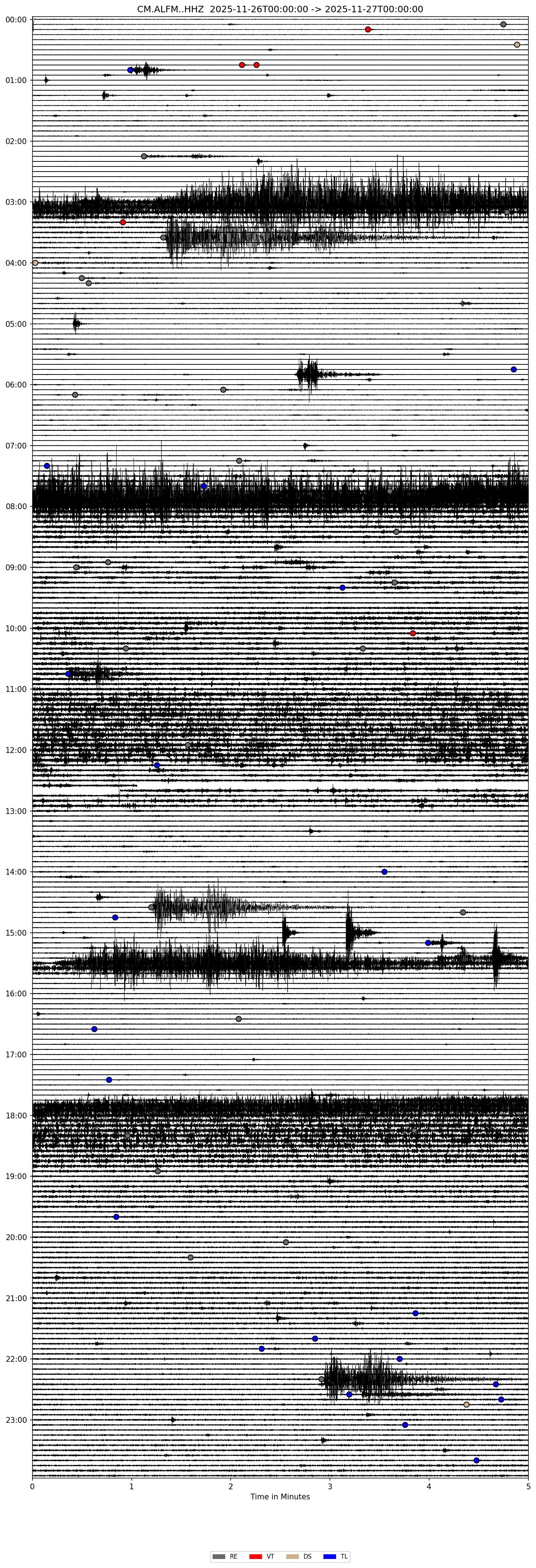
Task: Select the blue TL marker on the 14:00 trace
Action: (384, 872)
